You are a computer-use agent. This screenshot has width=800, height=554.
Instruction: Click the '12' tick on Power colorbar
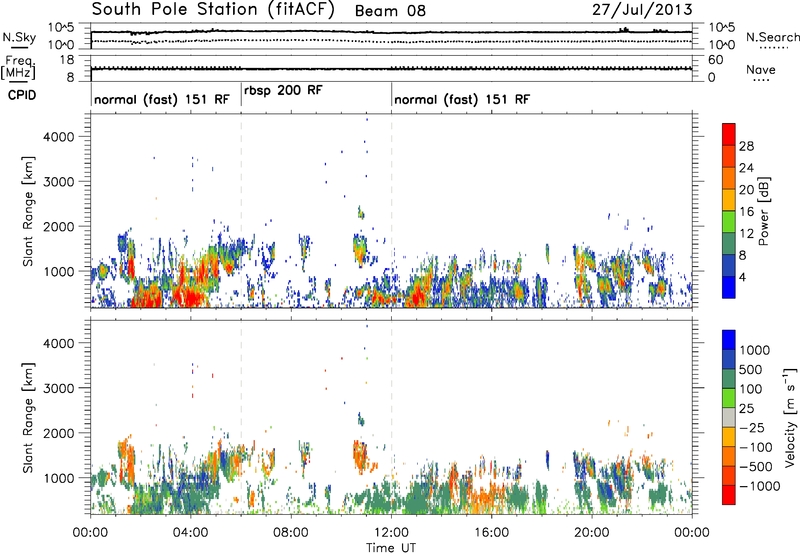(746, 234)
